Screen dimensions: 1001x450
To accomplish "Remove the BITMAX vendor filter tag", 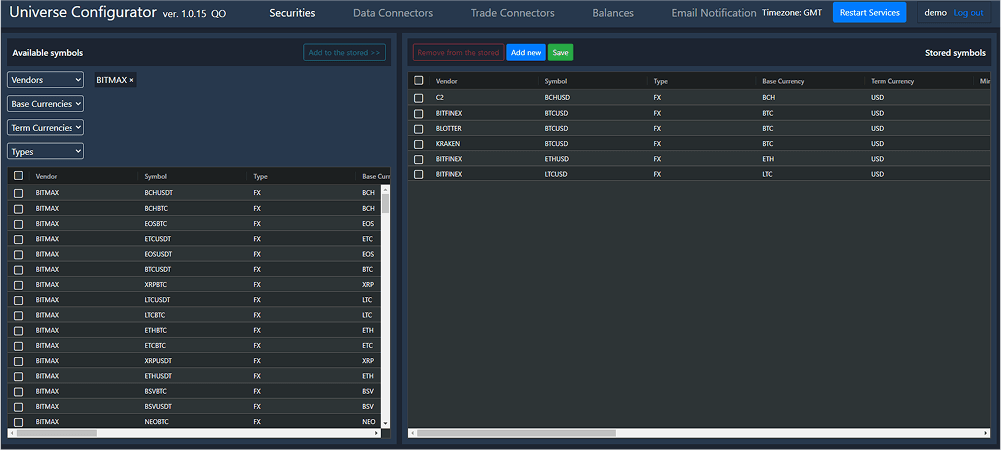I will point(131,80).
